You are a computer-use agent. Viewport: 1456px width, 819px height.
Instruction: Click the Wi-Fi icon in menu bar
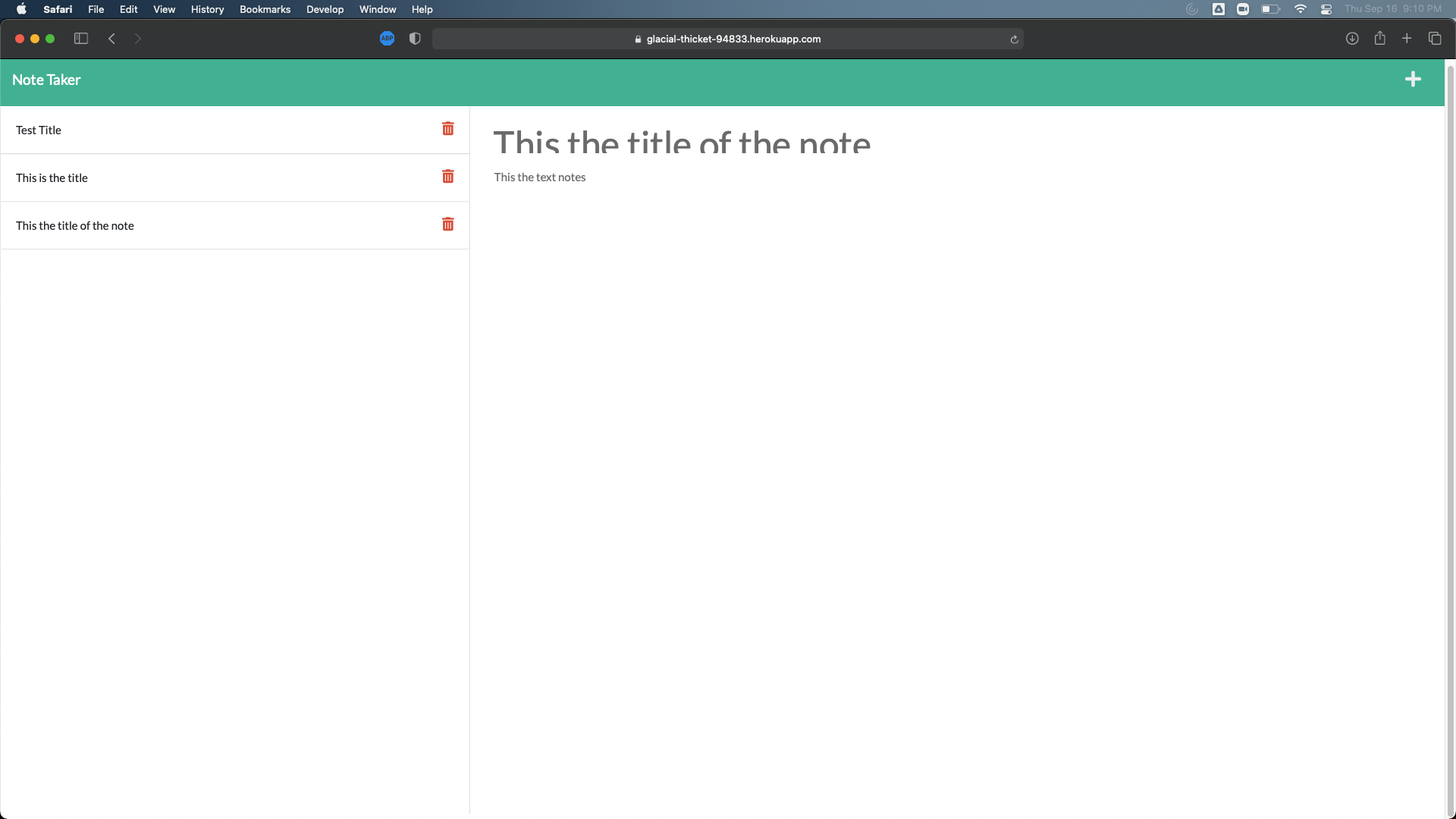[1301, 9]
